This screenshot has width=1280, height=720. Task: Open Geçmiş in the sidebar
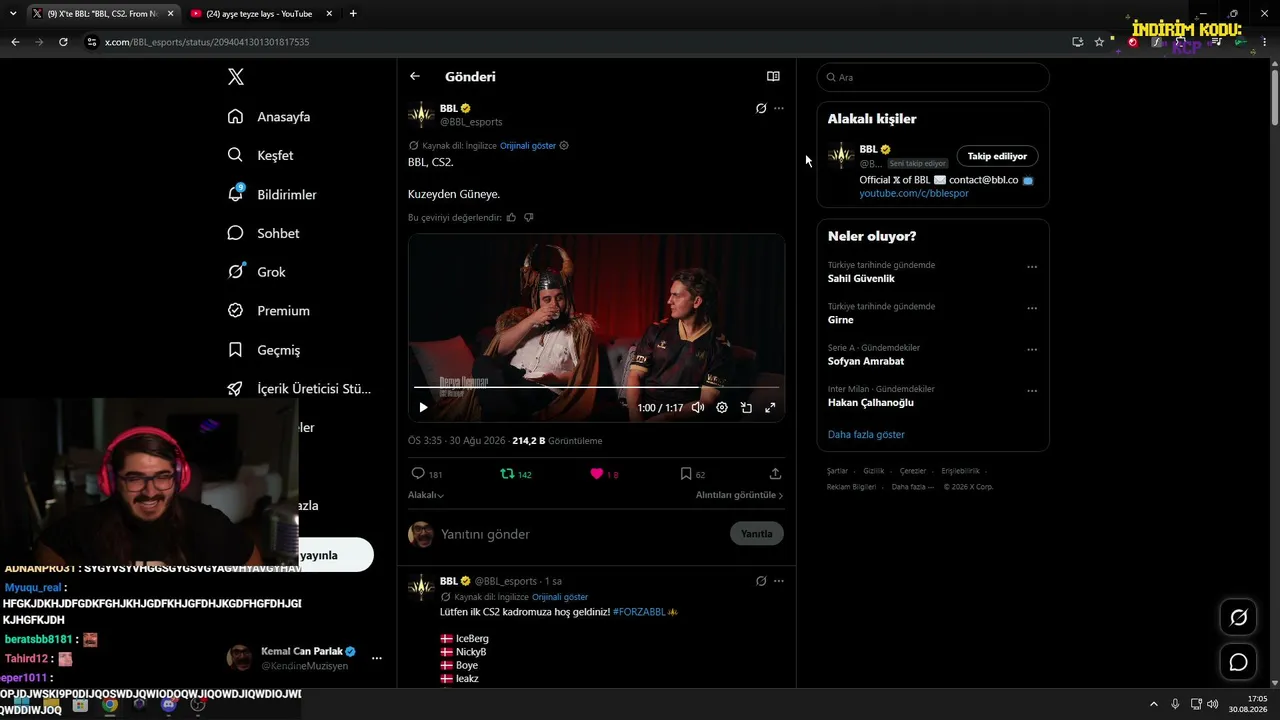[264, 350]
